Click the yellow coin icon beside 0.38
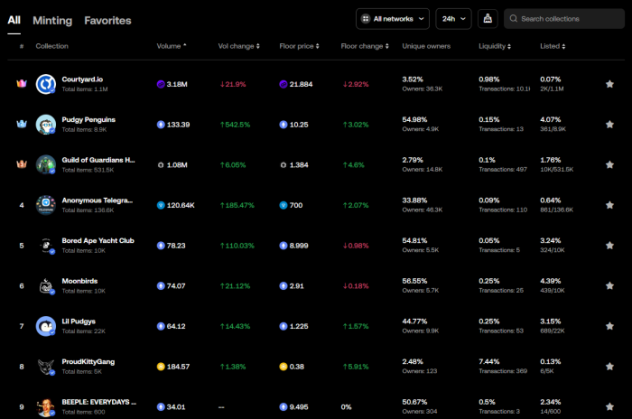The height and width of the screenshot is (419, 632). coord(283,367)
